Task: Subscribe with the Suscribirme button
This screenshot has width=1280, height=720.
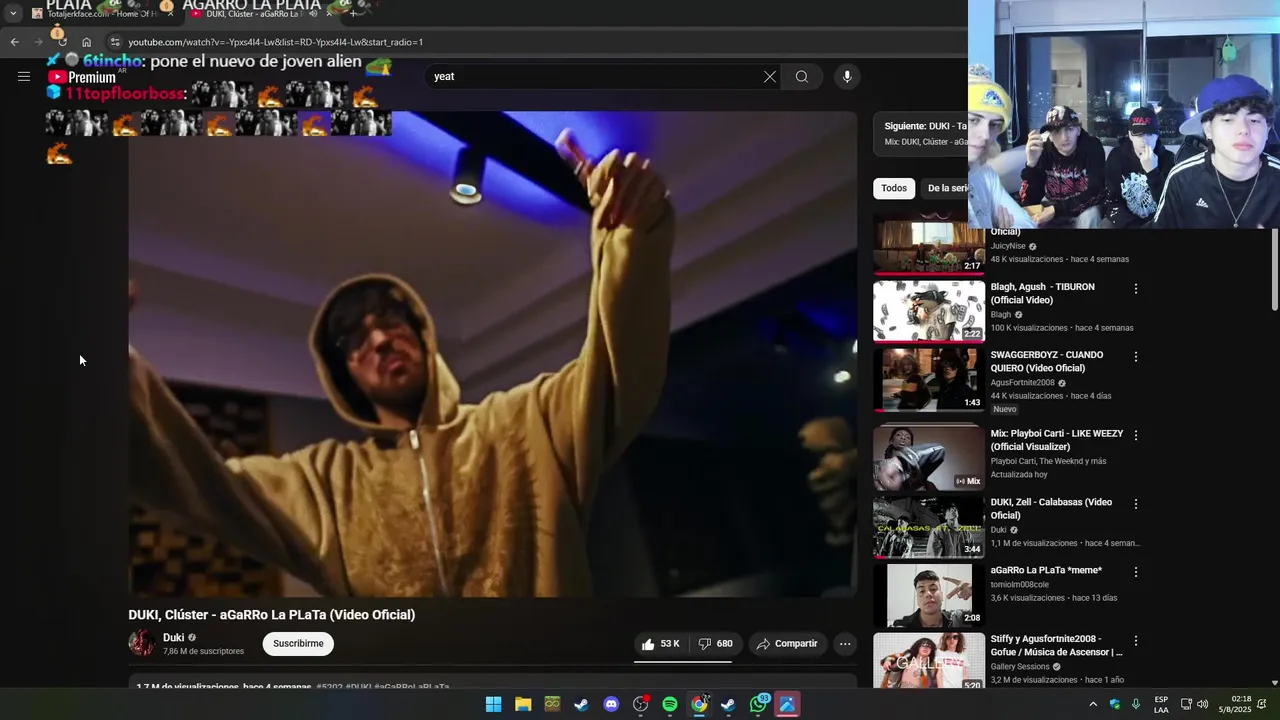Action: click(298, 643)
